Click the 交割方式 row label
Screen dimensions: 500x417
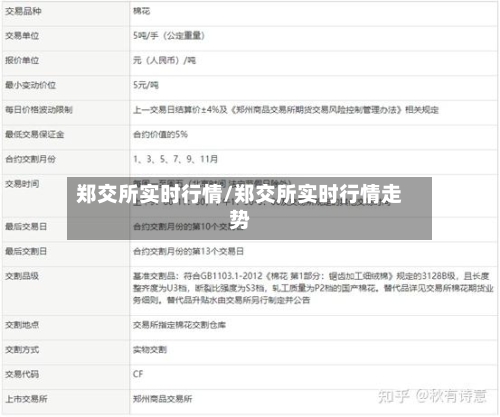click(x=22, y=349)
